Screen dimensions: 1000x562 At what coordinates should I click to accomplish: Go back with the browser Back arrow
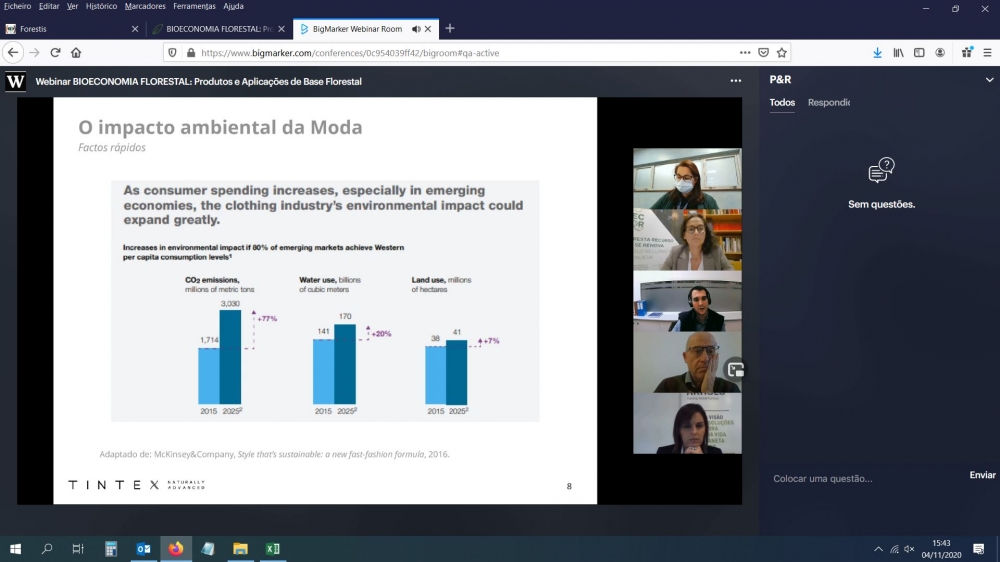(x=13, y=52)
